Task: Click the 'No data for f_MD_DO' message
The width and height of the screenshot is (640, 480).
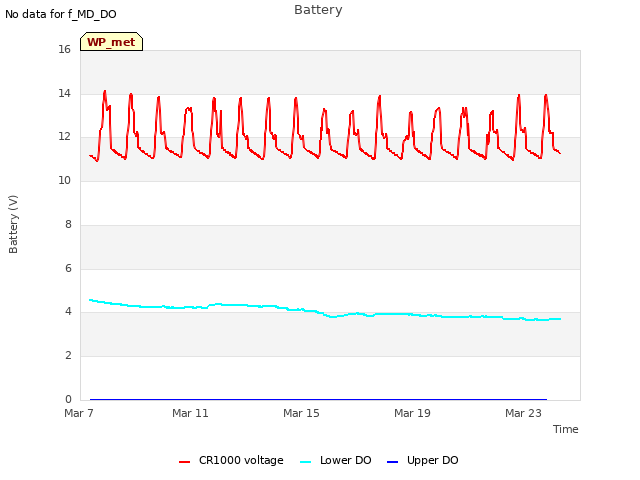Action: pyautogui.click(x=61, y=14)
